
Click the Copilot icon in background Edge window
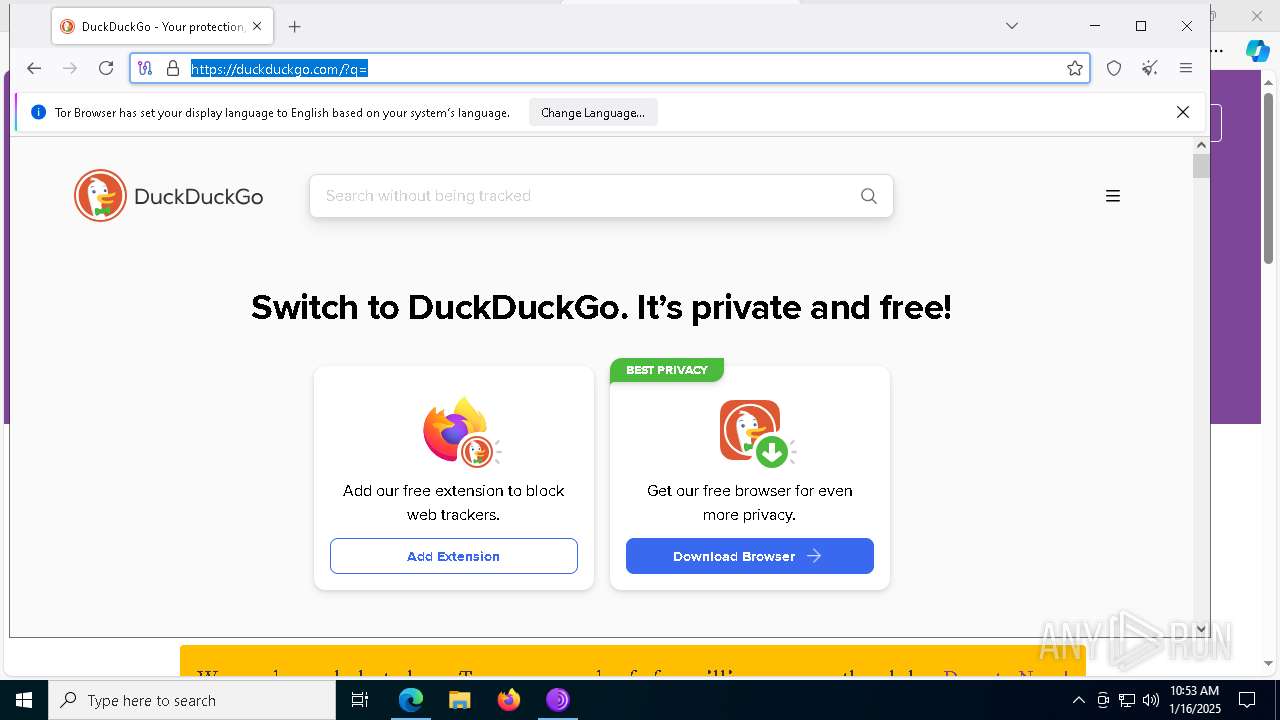(1257, 50)
